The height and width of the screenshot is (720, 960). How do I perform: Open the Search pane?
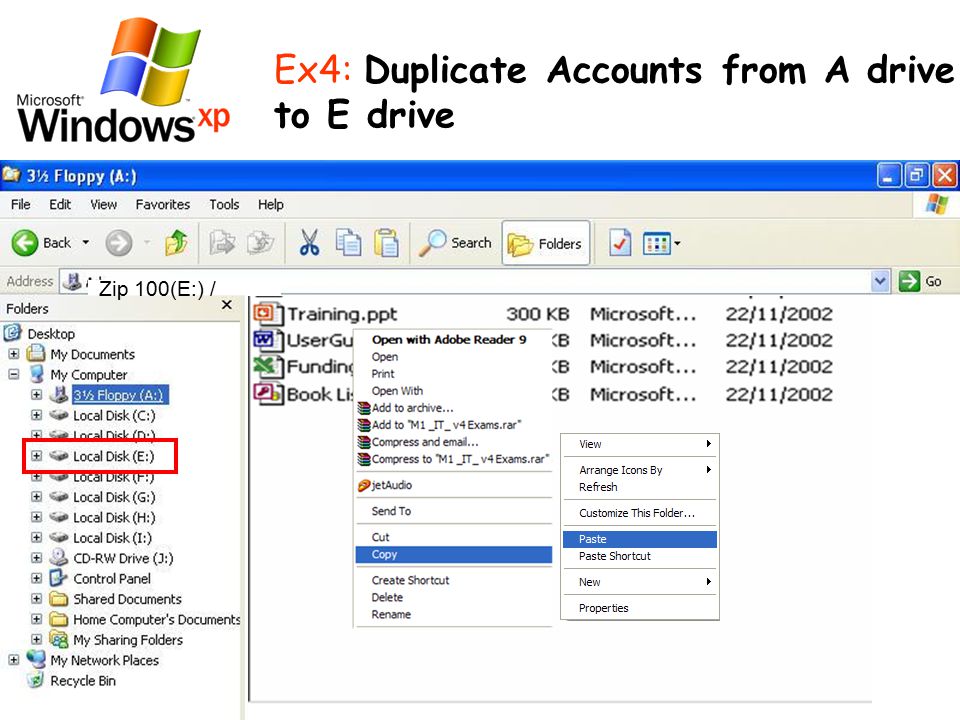click(456, 243)
